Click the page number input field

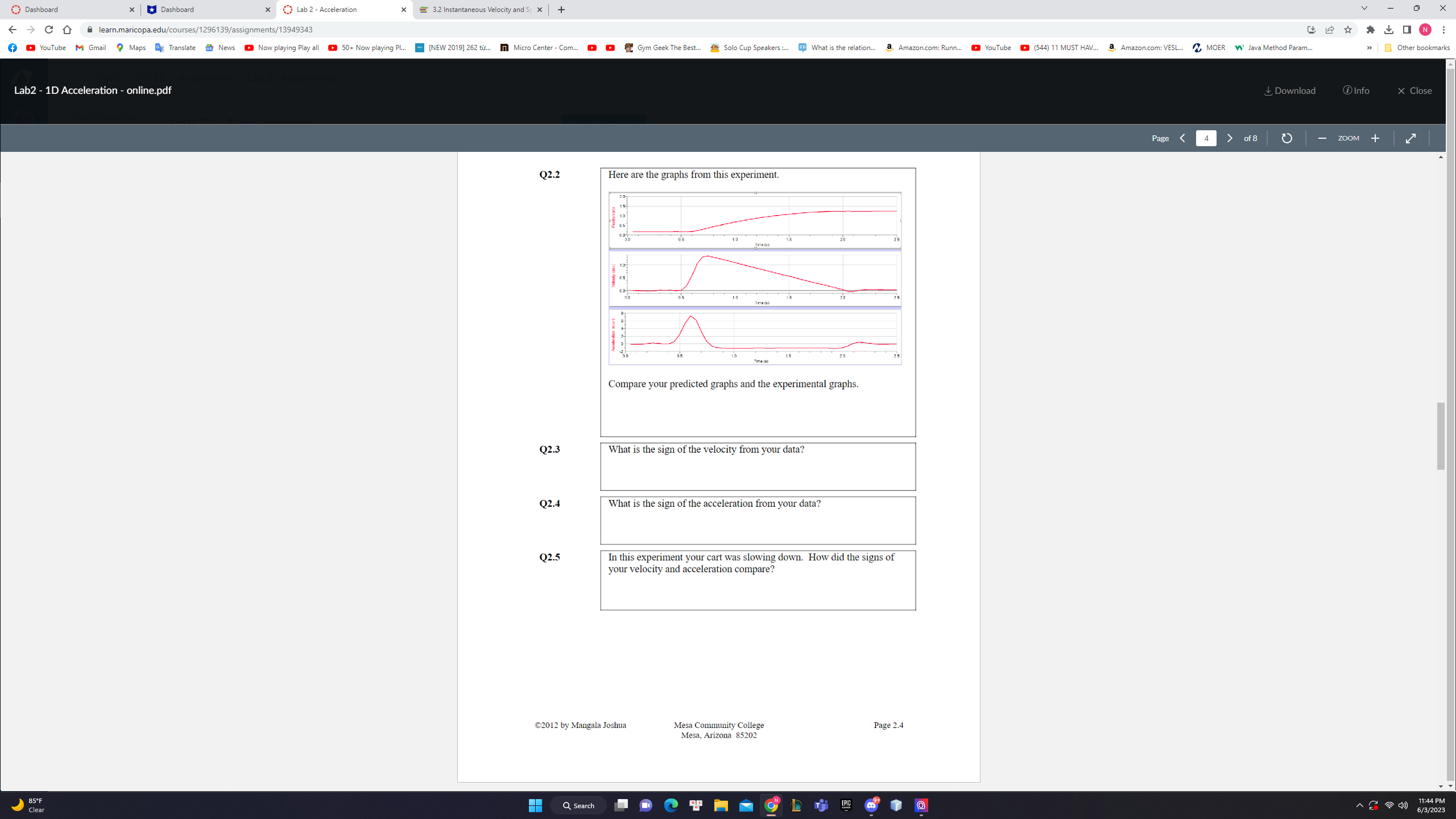coord(1206,138)
